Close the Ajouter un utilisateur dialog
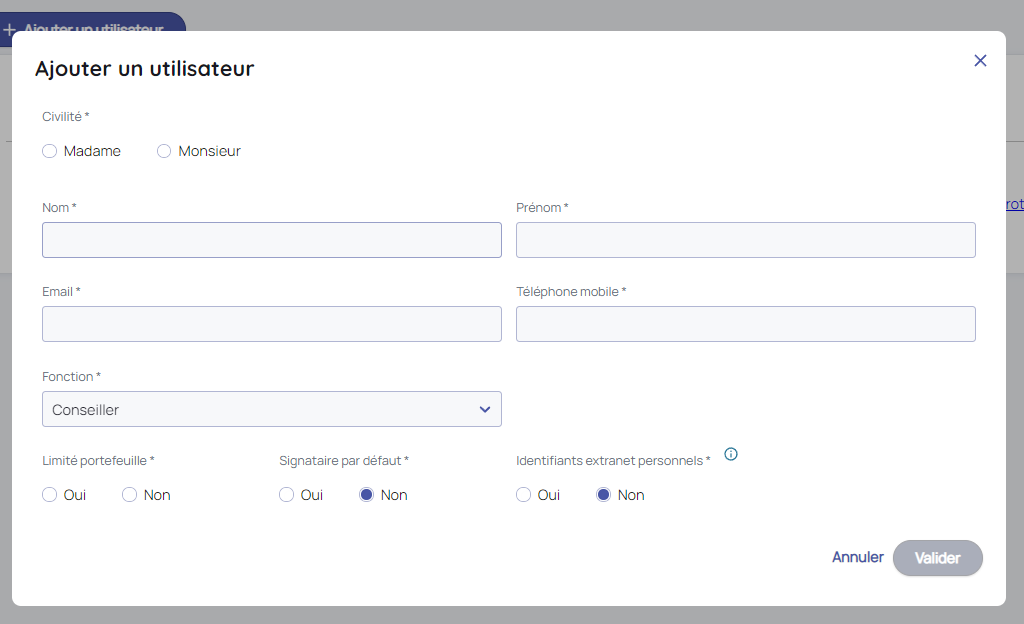This screenshot has width=1024, height=624. click(980, 61)
